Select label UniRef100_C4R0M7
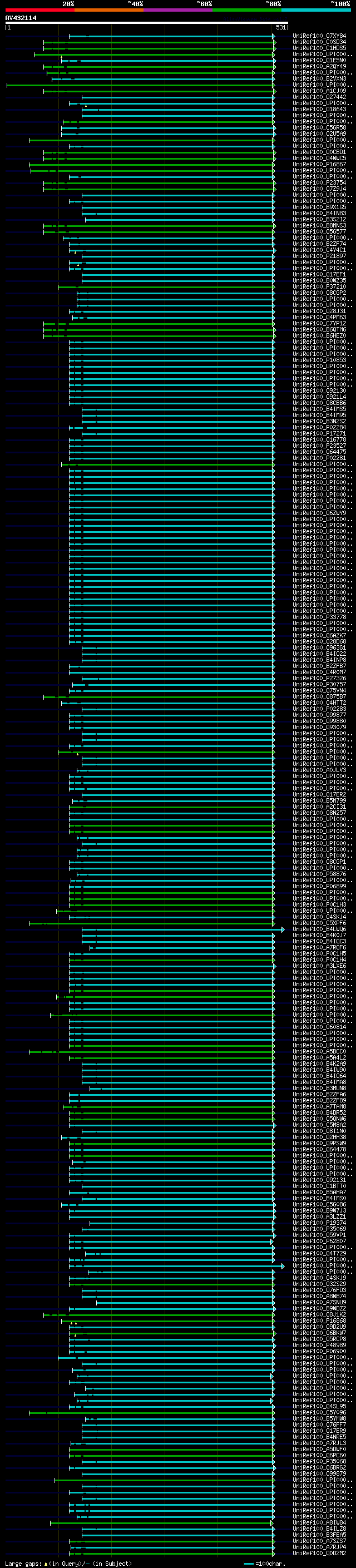The width and height of the screenshot is (356, 1568). [319, 672]
